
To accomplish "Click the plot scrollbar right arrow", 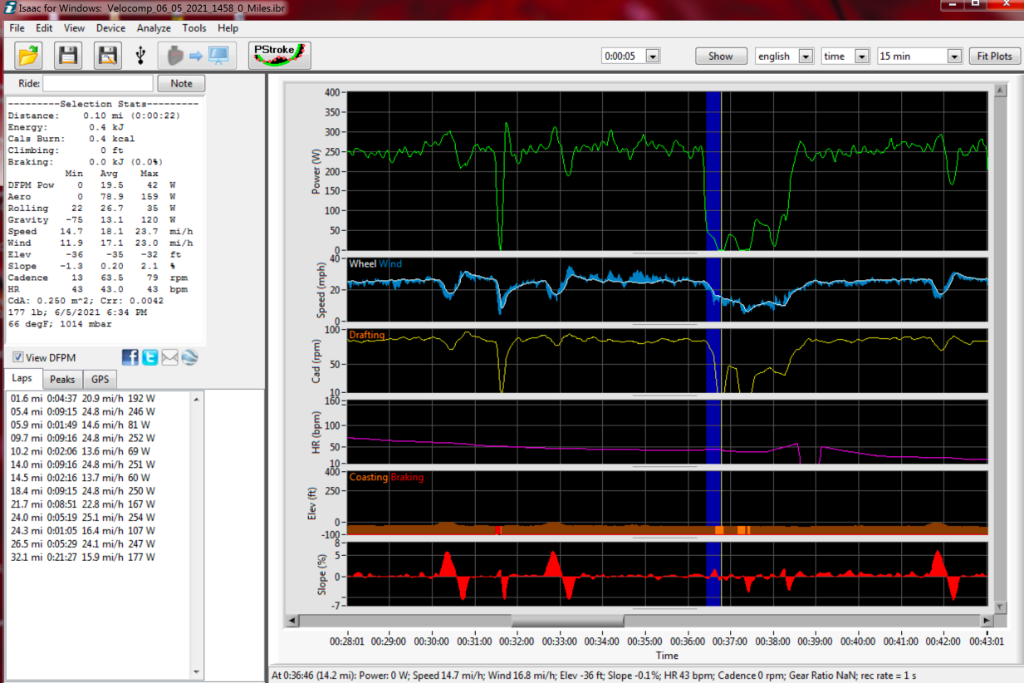I will point(986,620).
